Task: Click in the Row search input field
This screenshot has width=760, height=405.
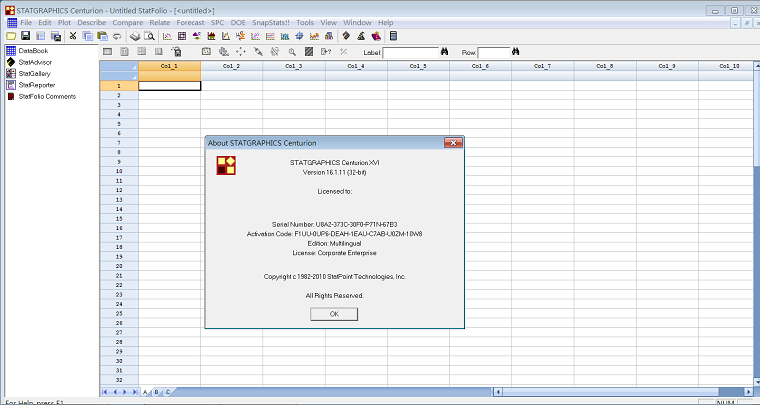Action: coord(494,52)
